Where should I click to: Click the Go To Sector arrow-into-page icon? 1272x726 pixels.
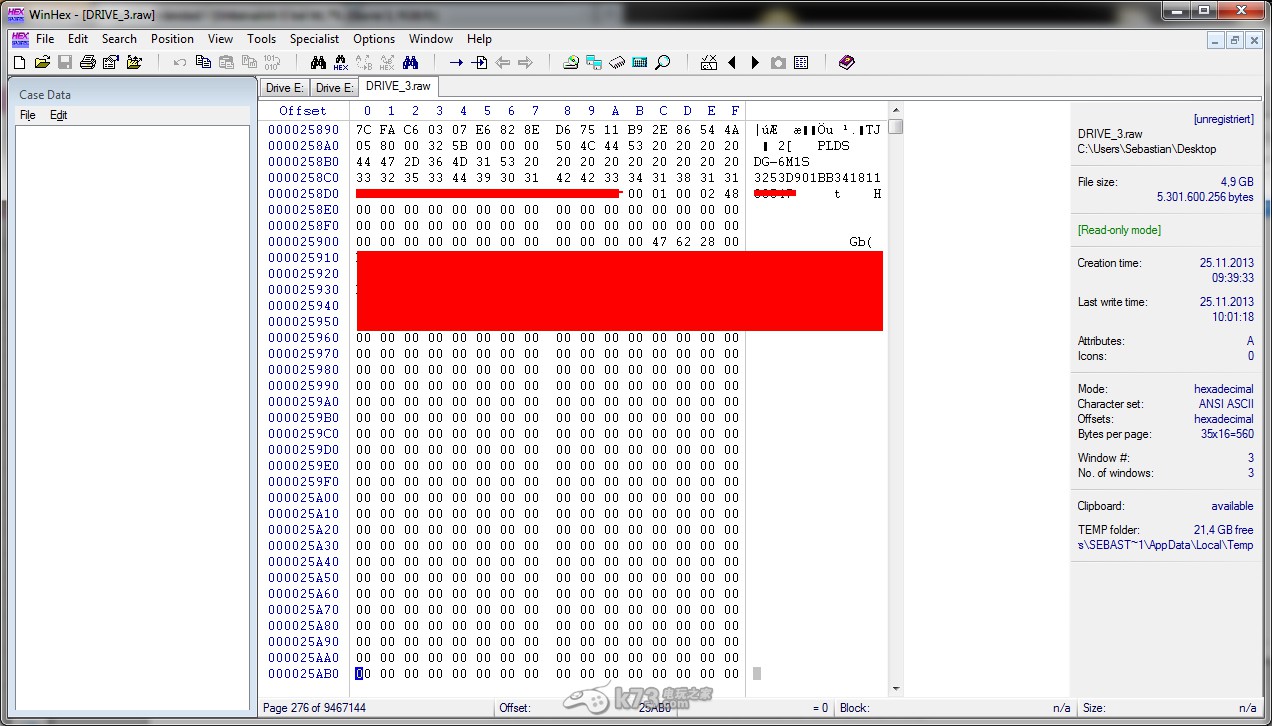tap(479, 62)
